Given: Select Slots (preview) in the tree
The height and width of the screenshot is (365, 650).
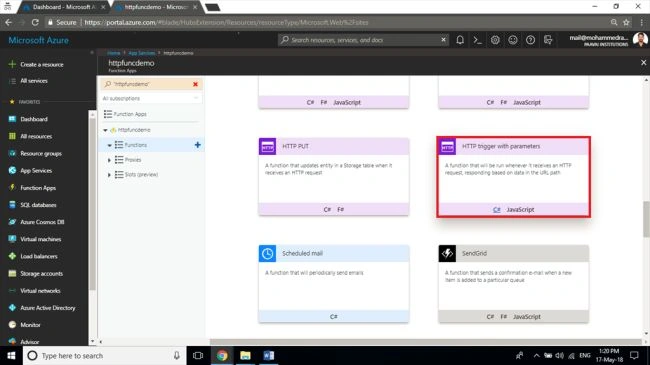Looking at the screenshot, I should [141, 175].
